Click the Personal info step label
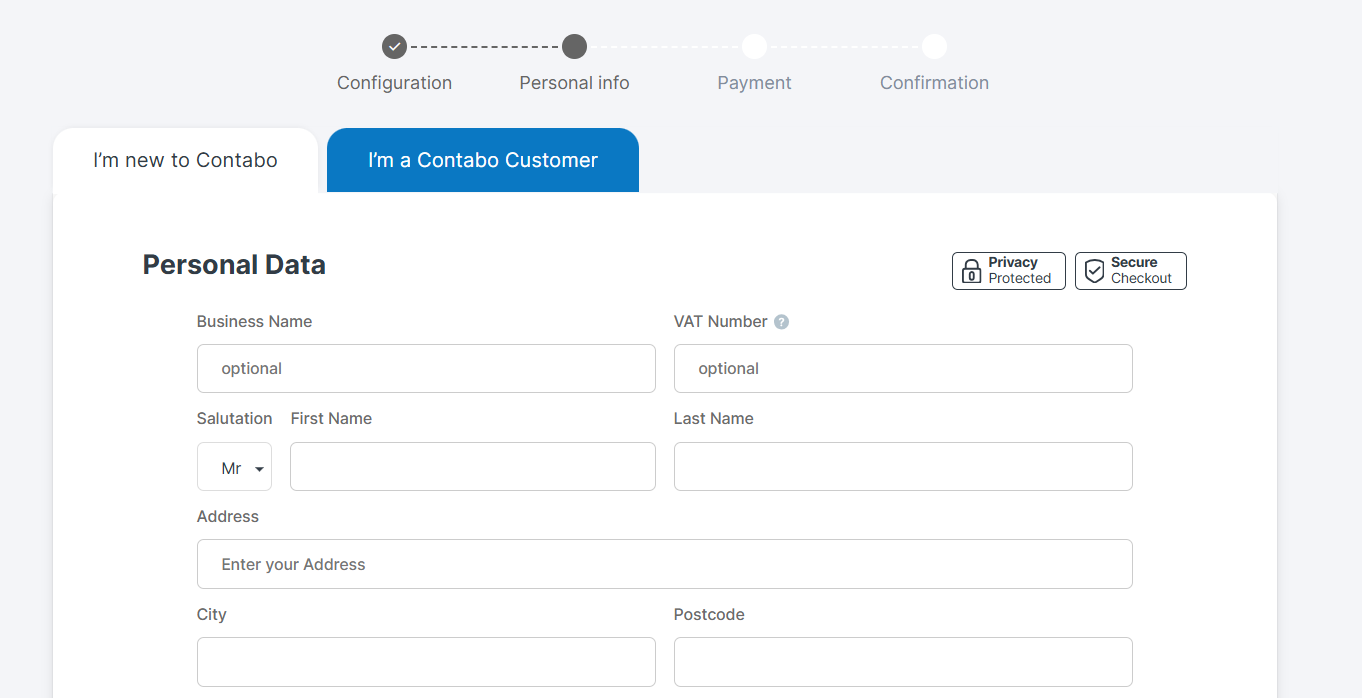Viewport: 1362px width, 698px height. point(574,83)
